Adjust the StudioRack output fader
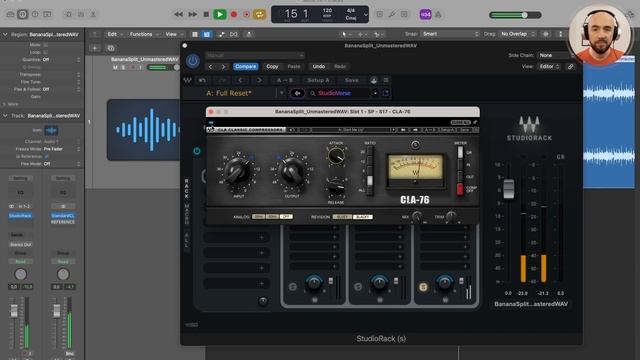640x360 pixels. tap(509, 189)
